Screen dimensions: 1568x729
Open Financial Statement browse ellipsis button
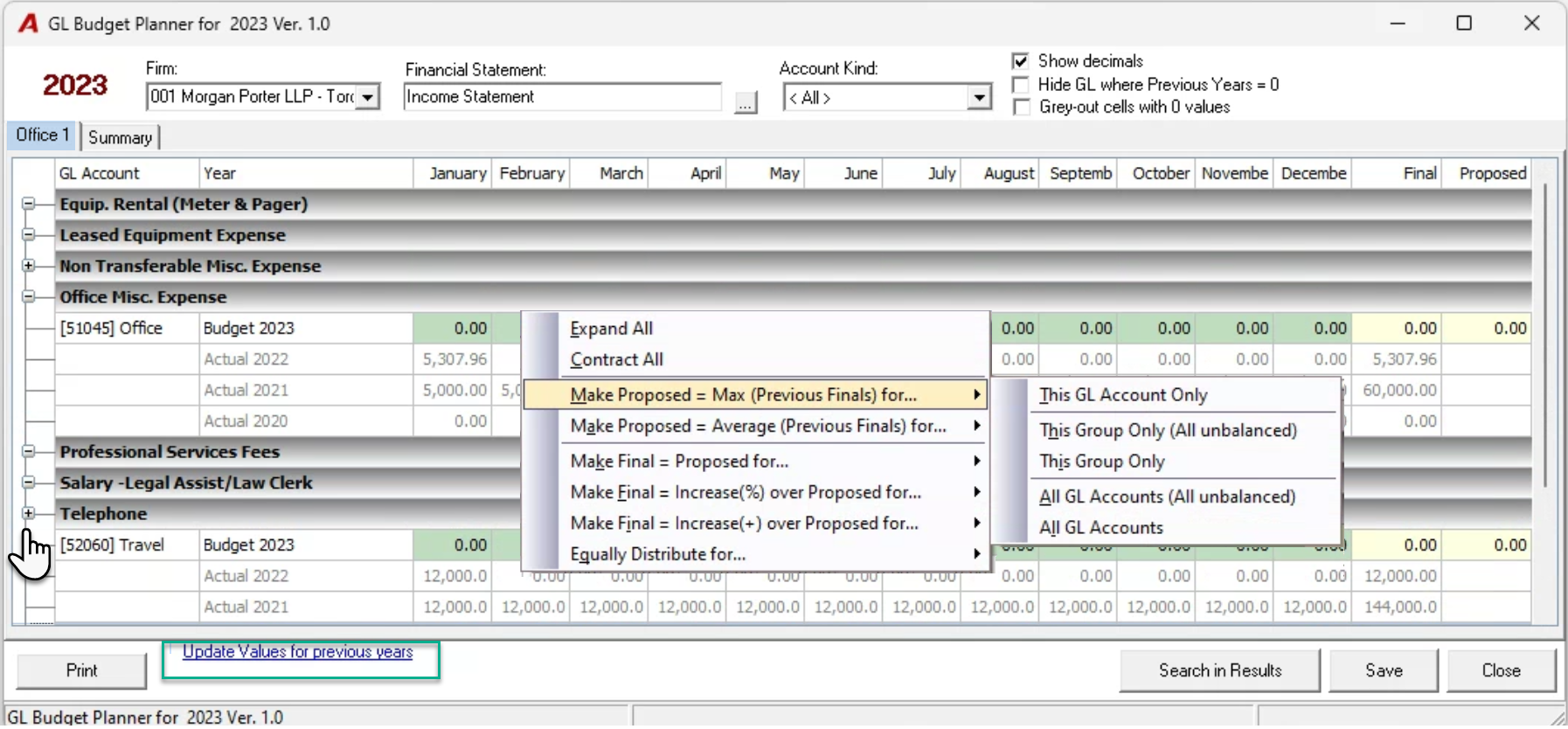click(746, 102)
